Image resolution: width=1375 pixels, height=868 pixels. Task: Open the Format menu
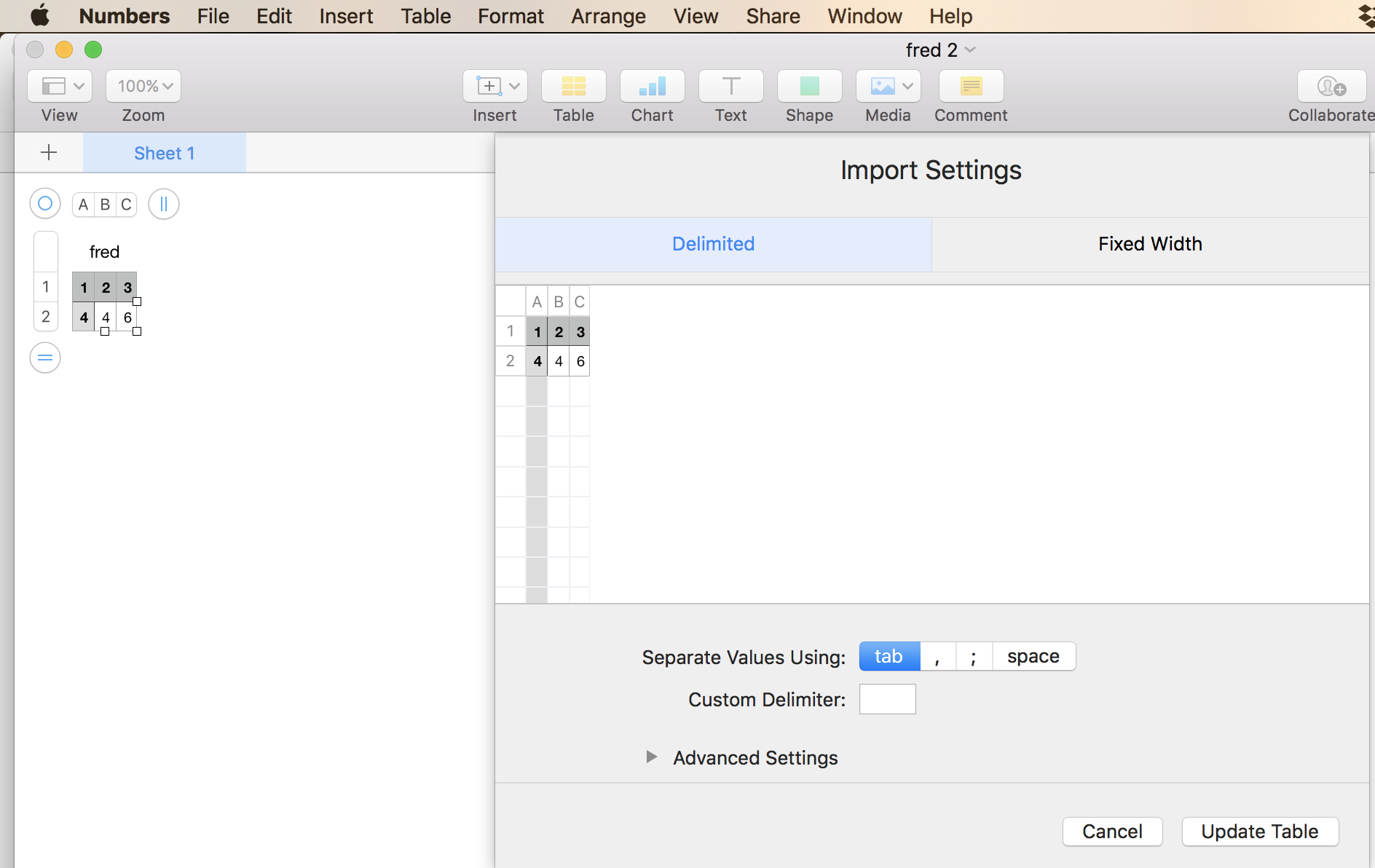coord(511,16)
